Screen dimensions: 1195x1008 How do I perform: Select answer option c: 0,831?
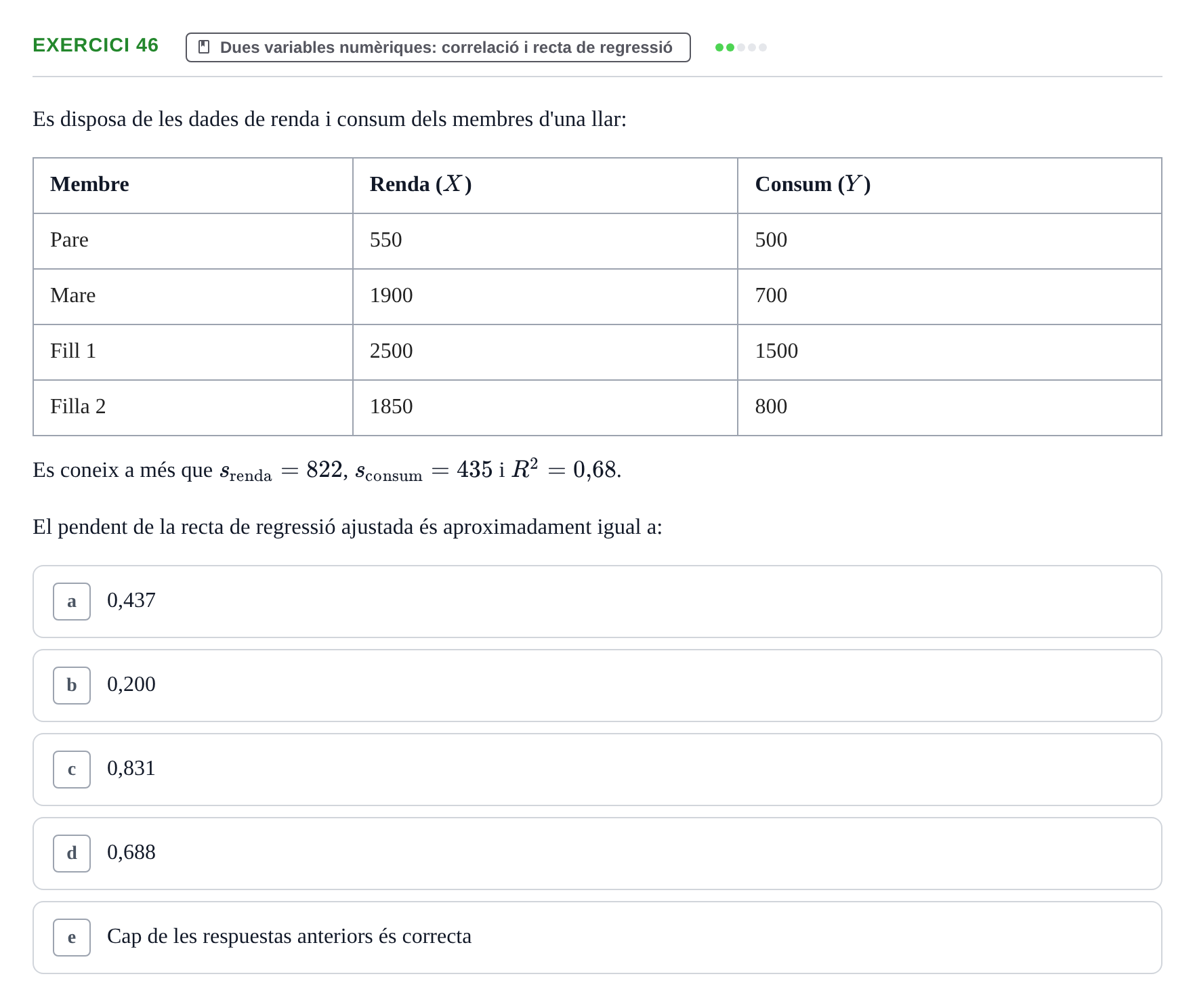point(597,770)
